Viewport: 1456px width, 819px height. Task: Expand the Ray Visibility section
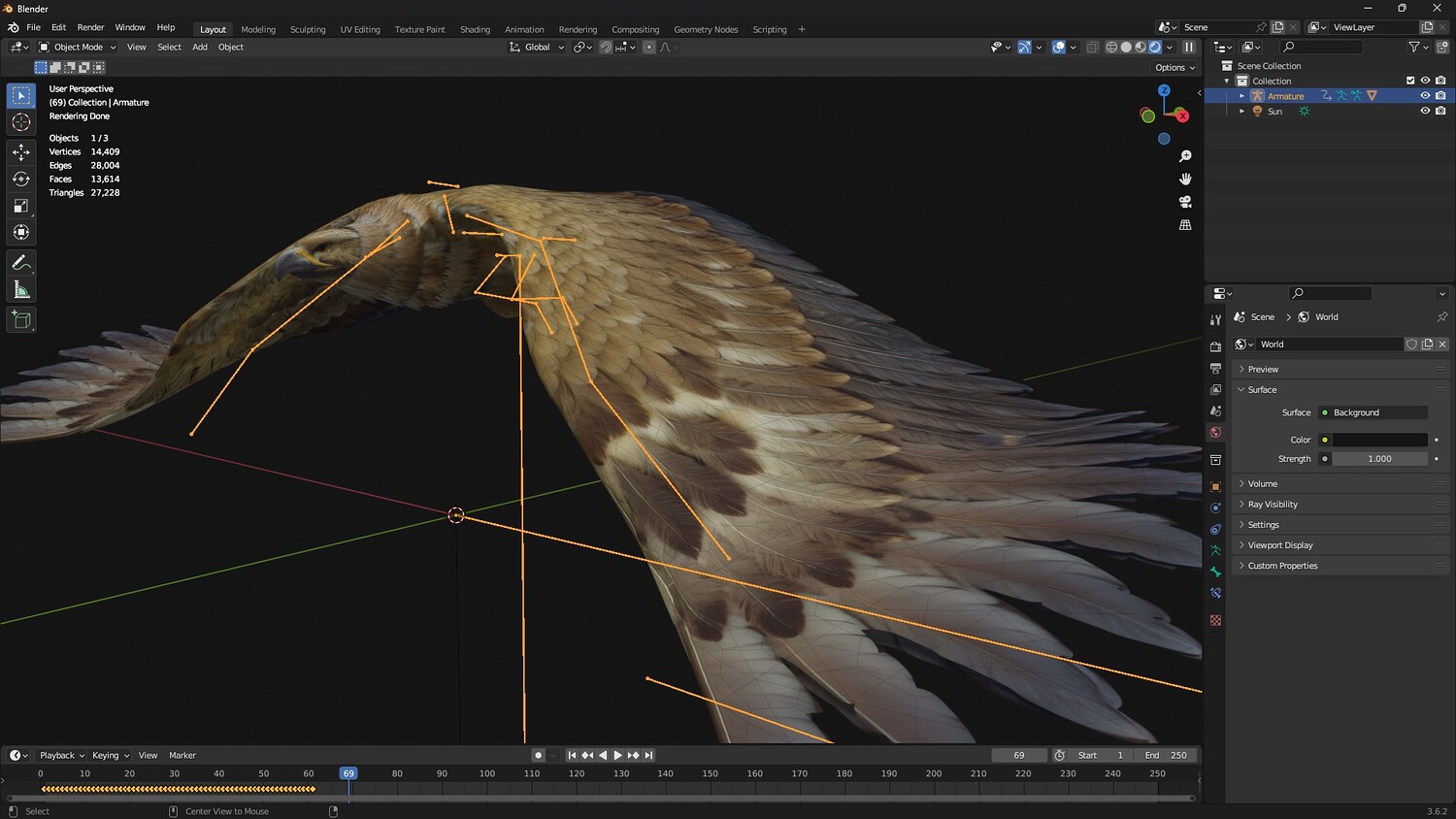point(1273,505)
